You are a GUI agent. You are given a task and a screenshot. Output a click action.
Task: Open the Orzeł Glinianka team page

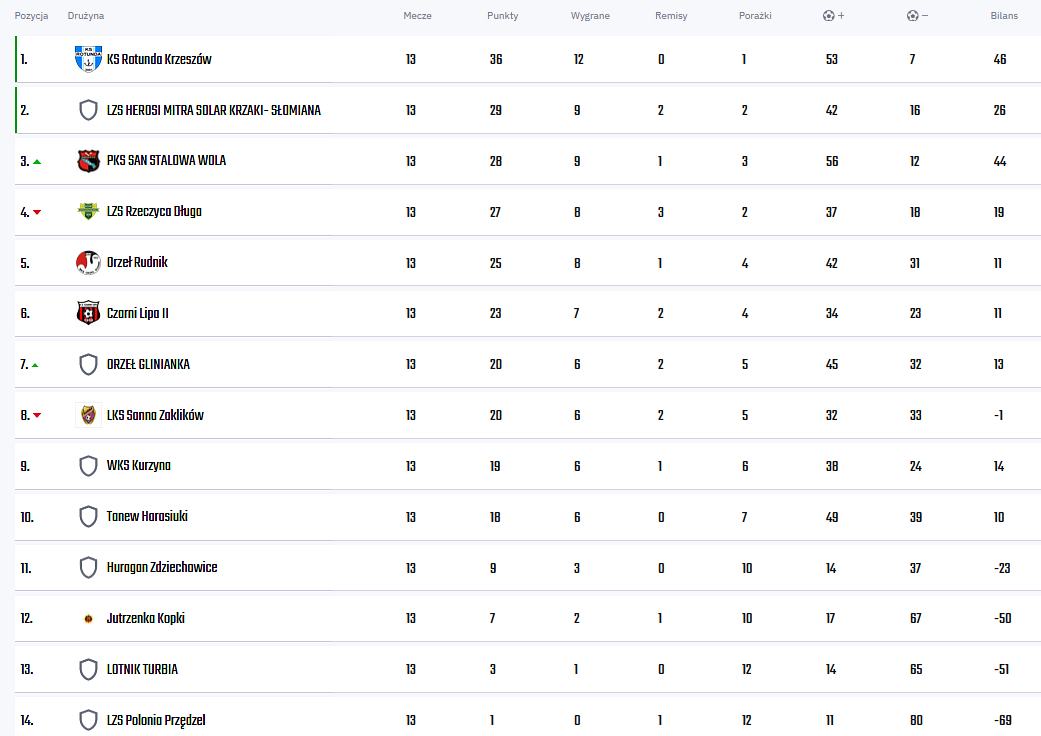click(148, 364)
